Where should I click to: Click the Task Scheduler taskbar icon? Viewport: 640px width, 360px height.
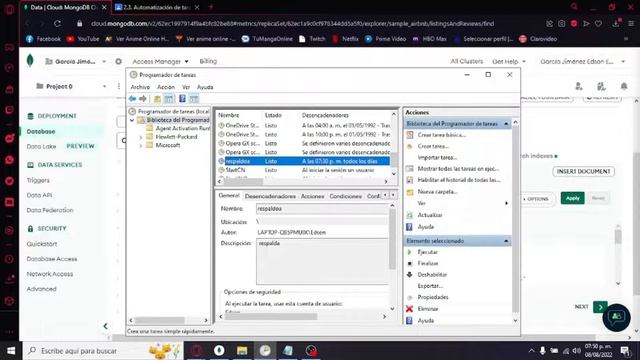click(265, 351)
